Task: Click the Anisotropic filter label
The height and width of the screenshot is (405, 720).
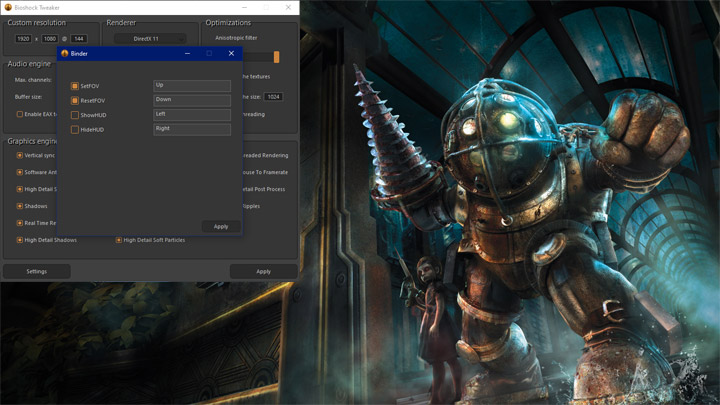Action: pyautogui.click(x=236, y=38)
